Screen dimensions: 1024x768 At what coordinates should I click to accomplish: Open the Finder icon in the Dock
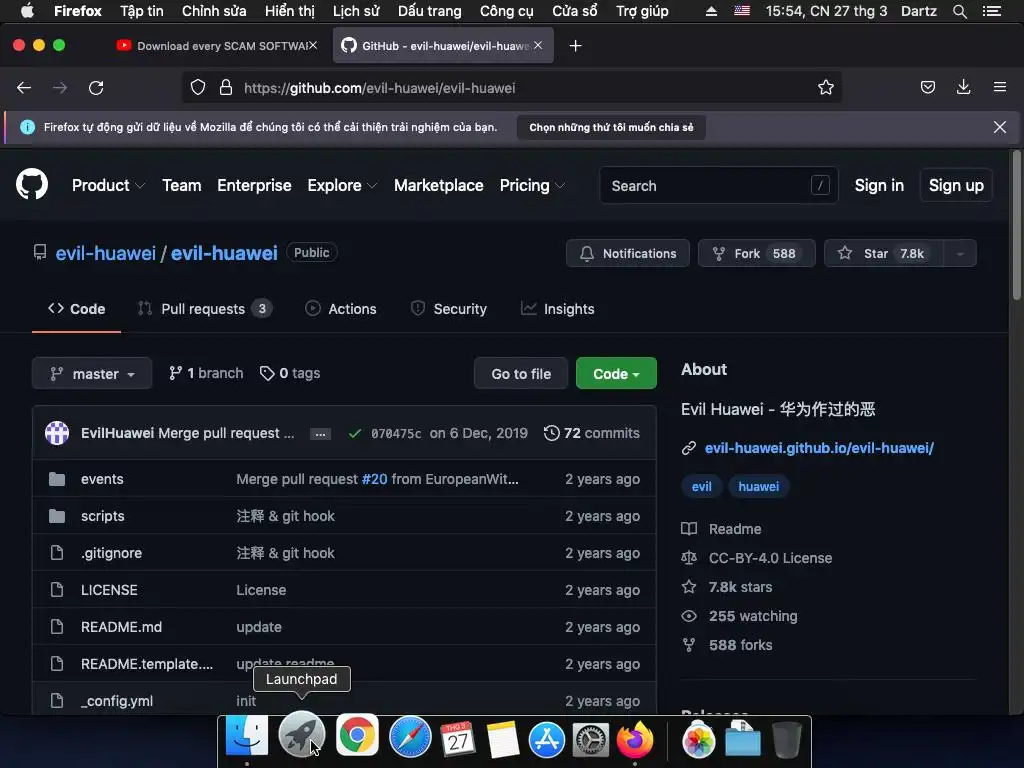pos(247,737)
